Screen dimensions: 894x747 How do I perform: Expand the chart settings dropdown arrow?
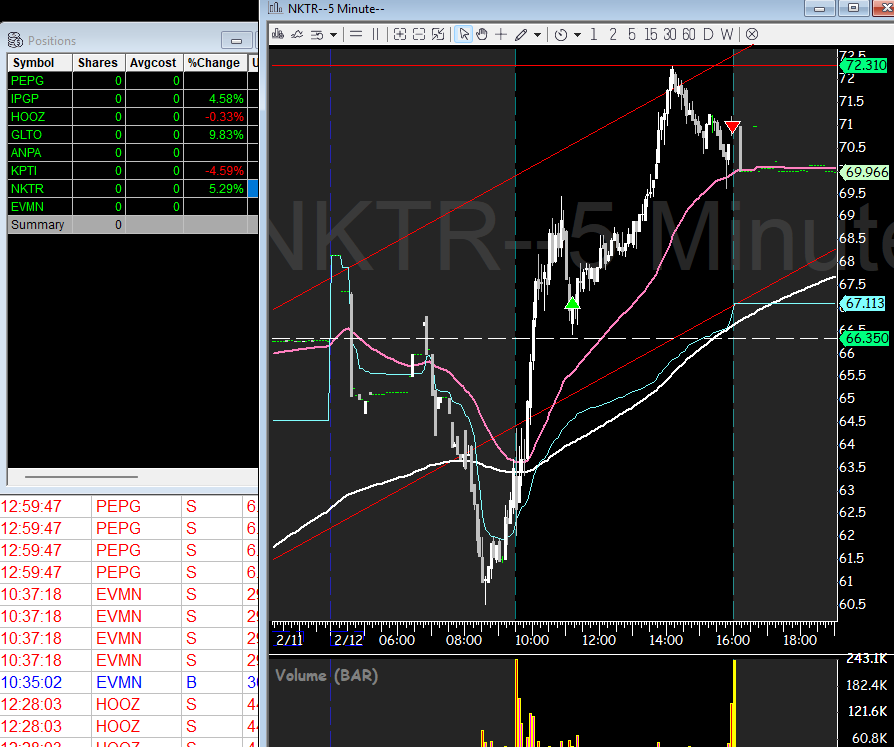(334, 35)
